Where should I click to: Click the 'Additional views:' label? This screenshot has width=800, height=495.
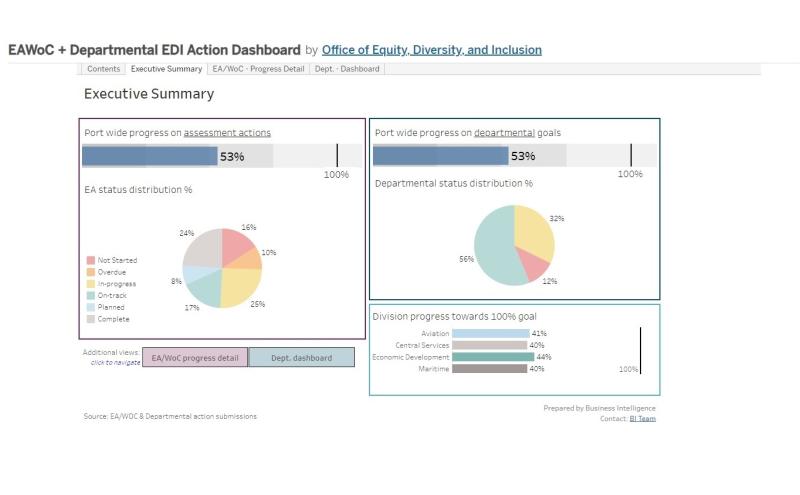click(x=111, y=353)
